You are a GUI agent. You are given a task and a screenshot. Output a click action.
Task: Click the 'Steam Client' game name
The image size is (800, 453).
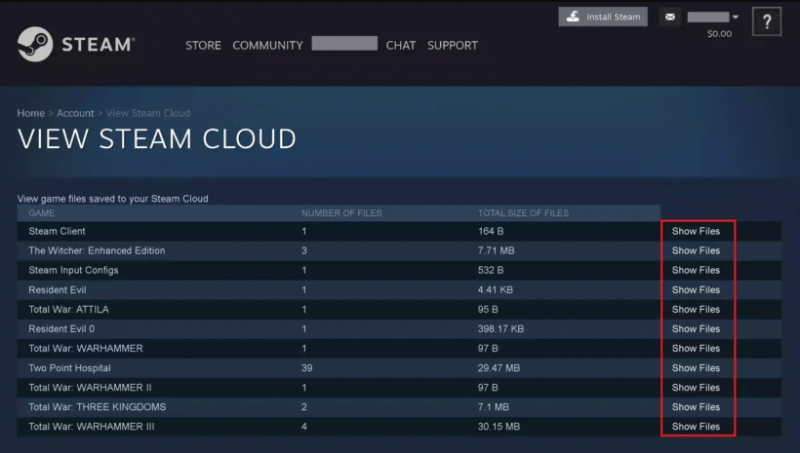coord(57,231)
